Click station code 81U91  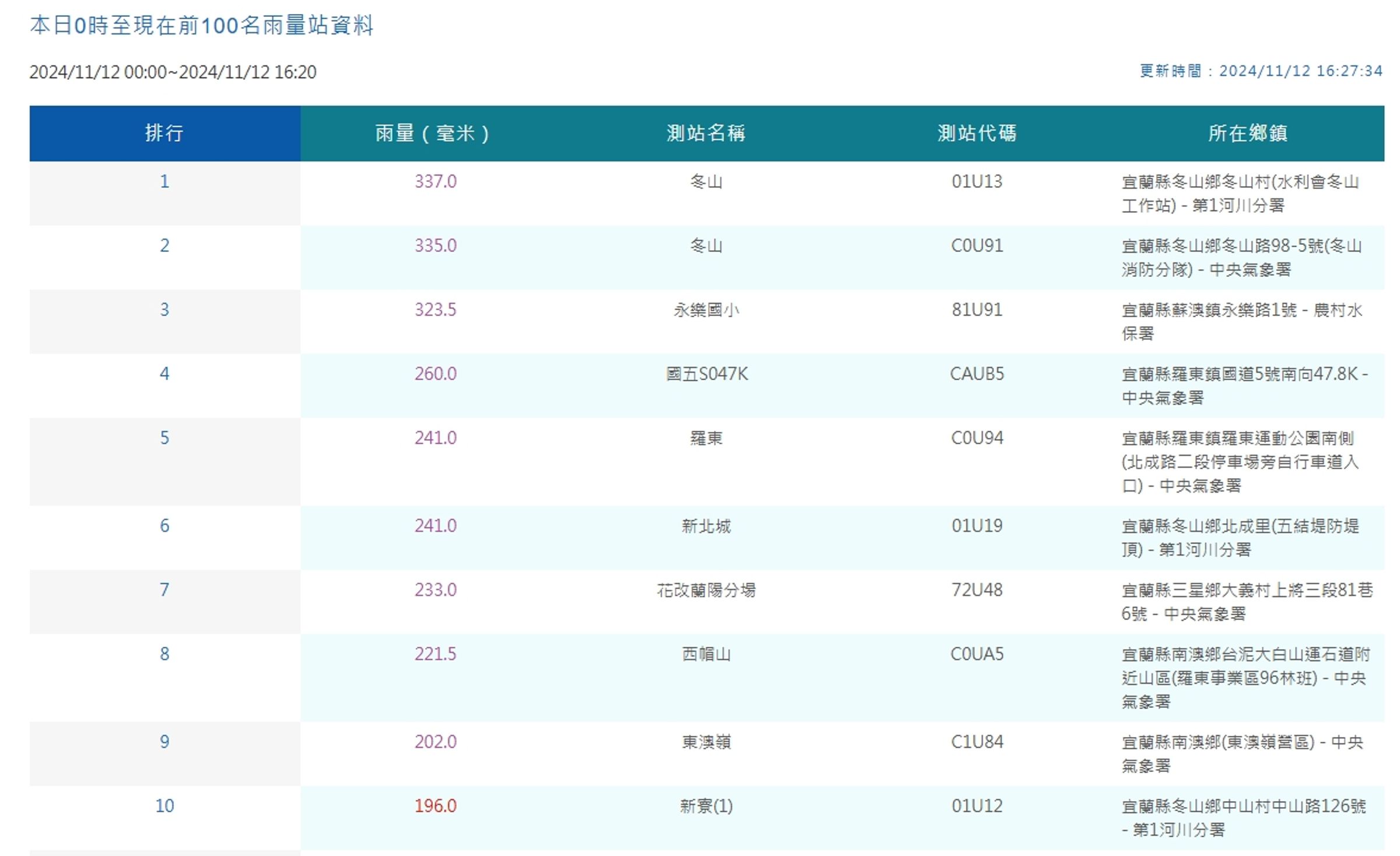(x=977, y=310)
